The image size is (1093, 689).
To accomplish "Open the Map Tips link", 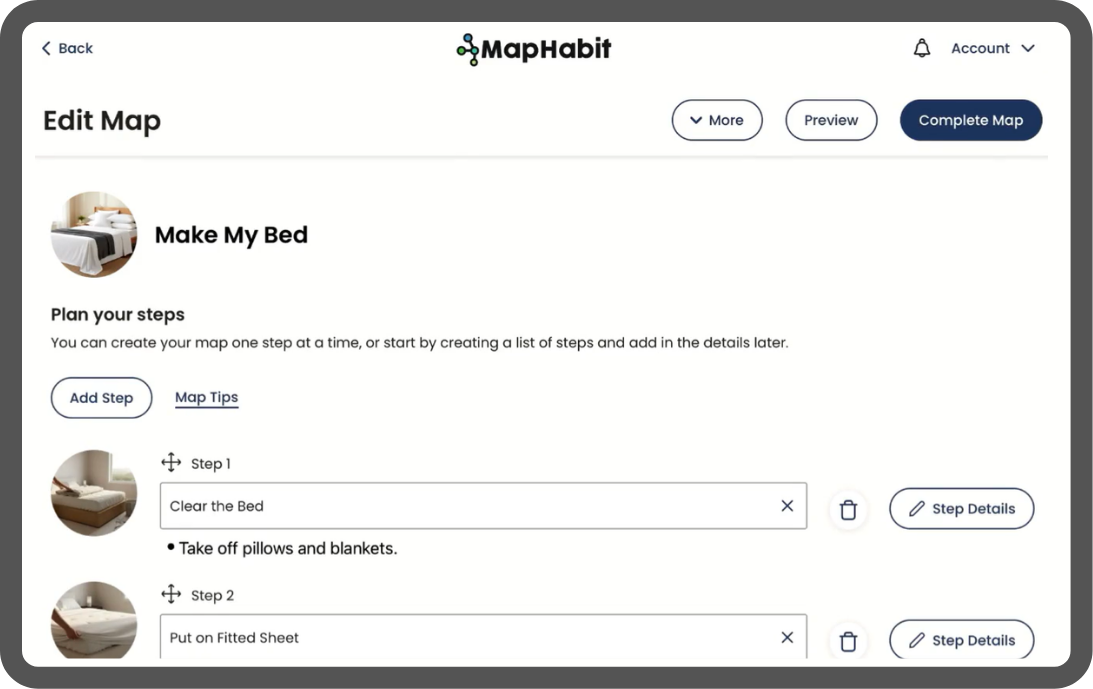I will (x=206, y=398).
